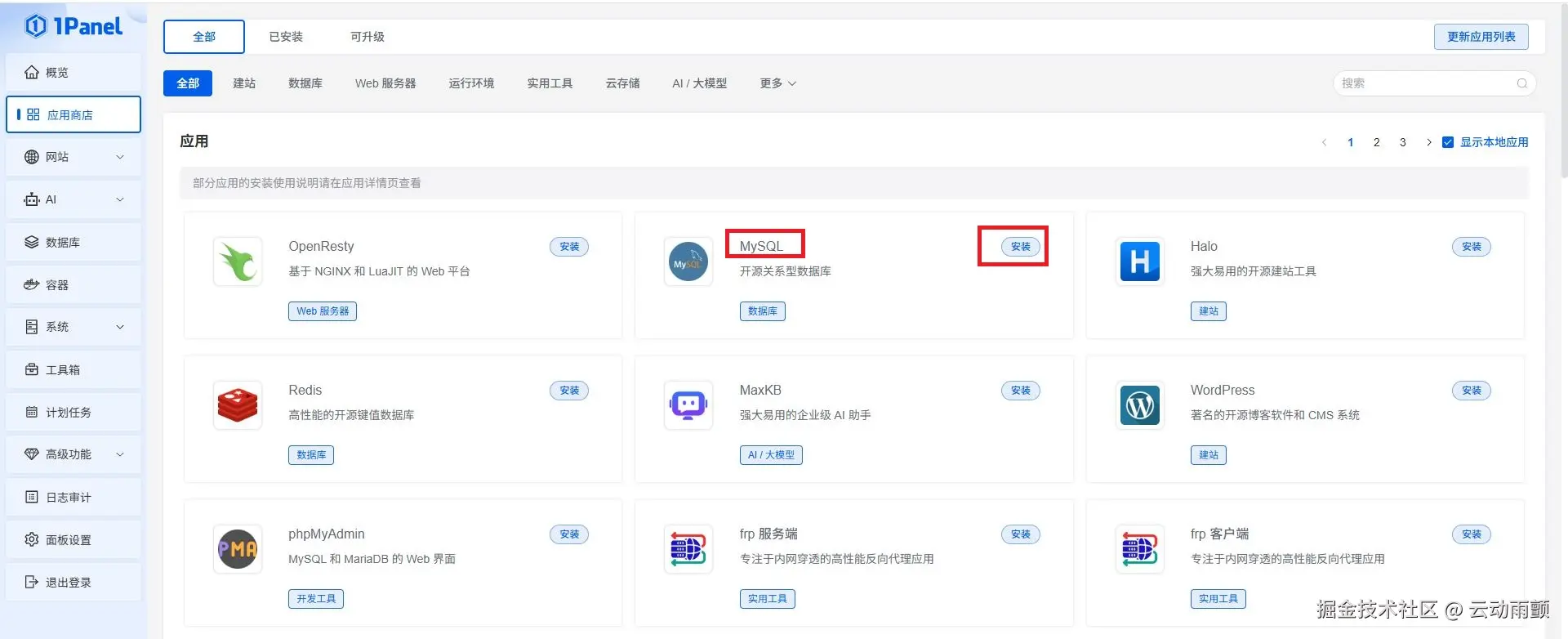Screen dimensions: 1568x639
Task: Click the 退出登录 logout icon
Action: click(32, 582)
